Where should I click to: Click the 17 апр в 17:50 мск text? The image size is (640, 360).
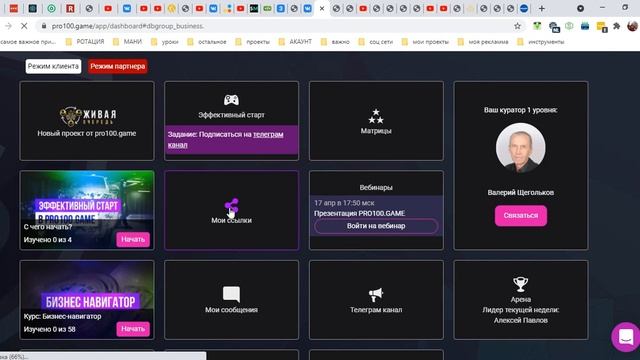click(344, 203)
